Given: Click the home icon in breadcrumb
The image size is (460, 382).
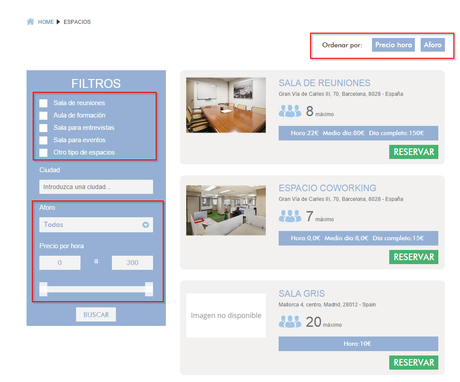Looking at the screenshot, I should (x=30, y=22).
